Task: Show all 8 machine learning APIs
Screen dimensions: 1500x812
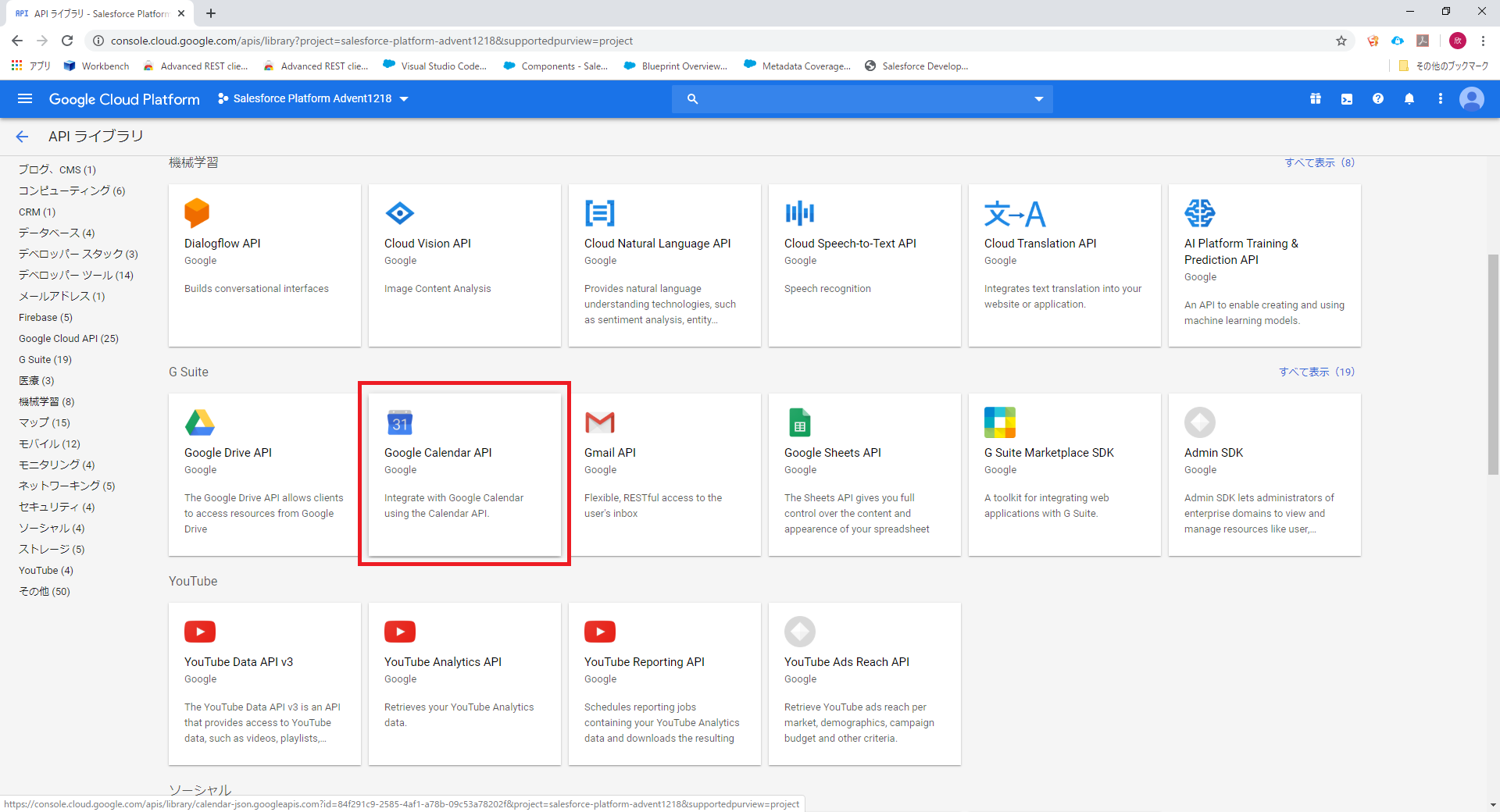Action: tap(1320, 162)
